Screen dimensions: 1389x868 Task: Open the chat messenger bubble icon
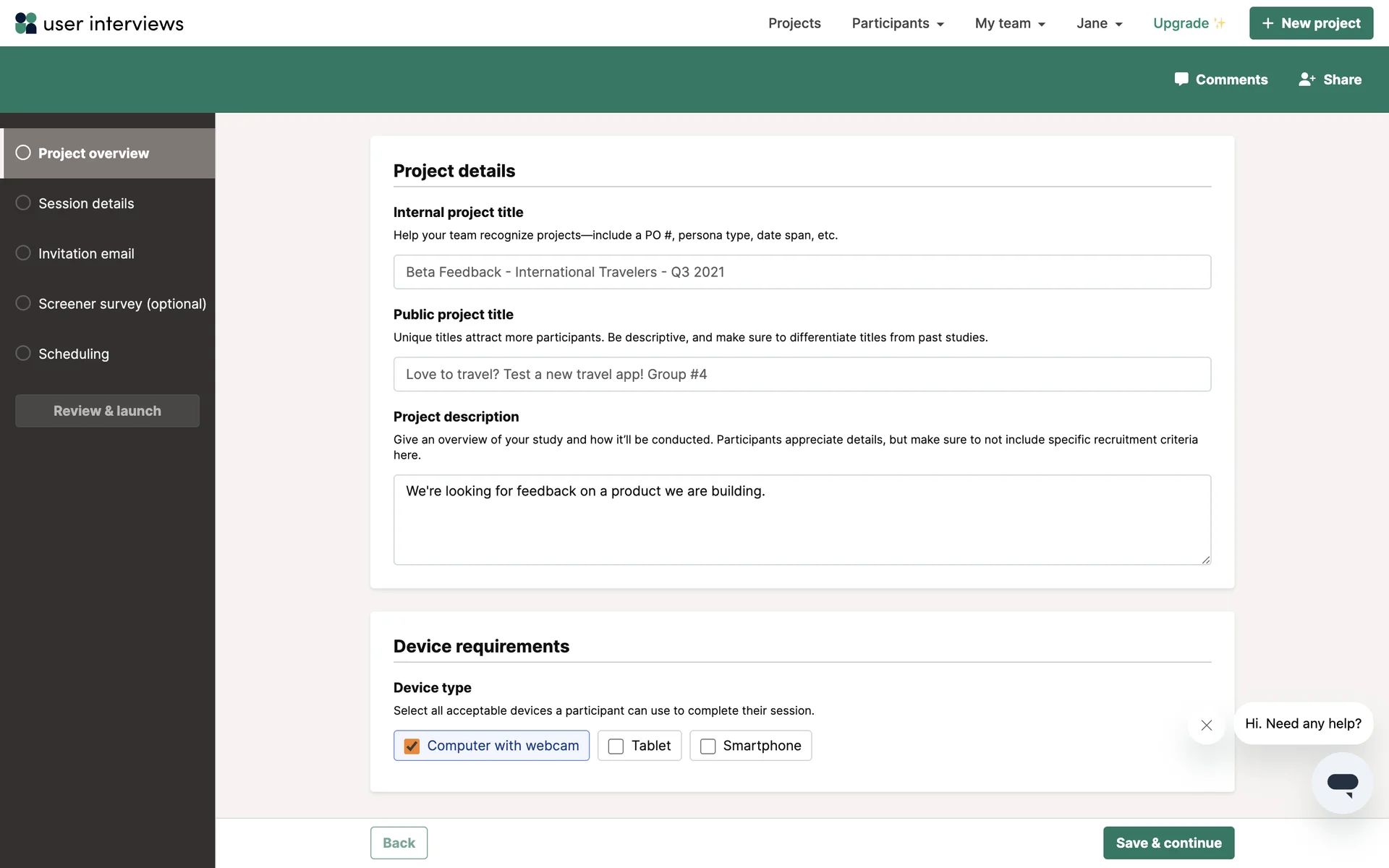1342,783
